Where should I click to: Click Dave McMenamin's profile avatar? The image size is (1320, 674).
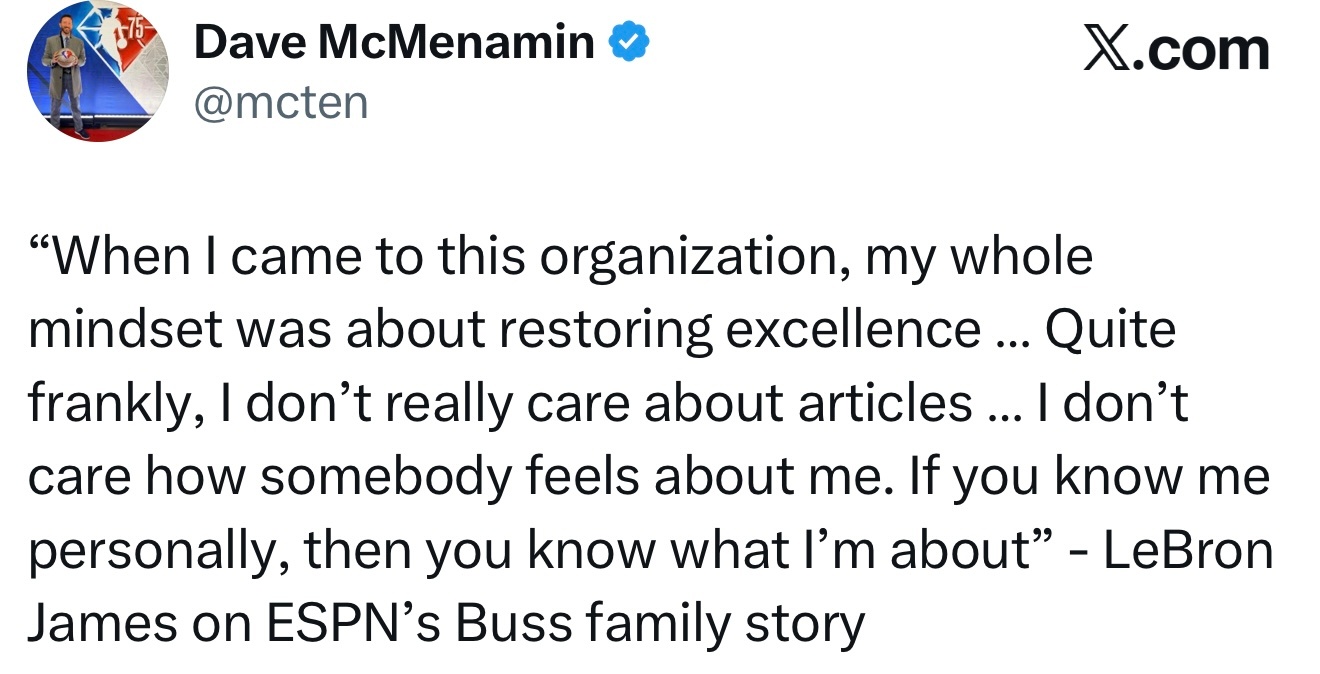point(97,72)
